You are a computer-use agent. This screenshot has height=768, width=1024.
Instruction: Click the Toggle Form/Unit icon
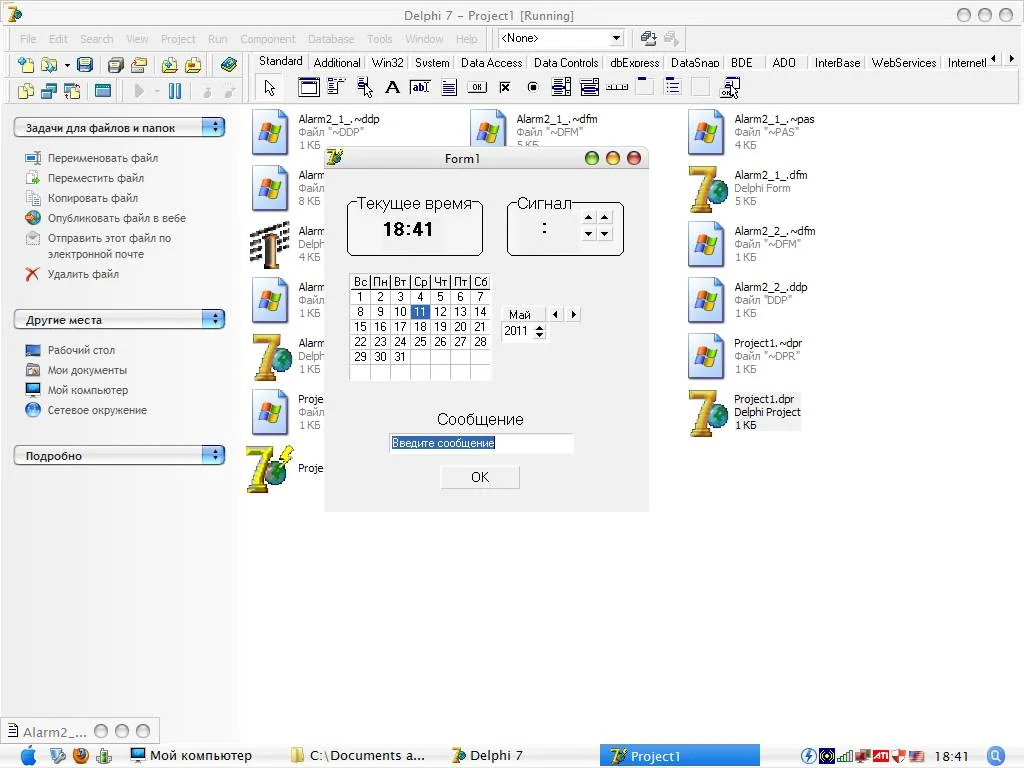coord(72,91)
